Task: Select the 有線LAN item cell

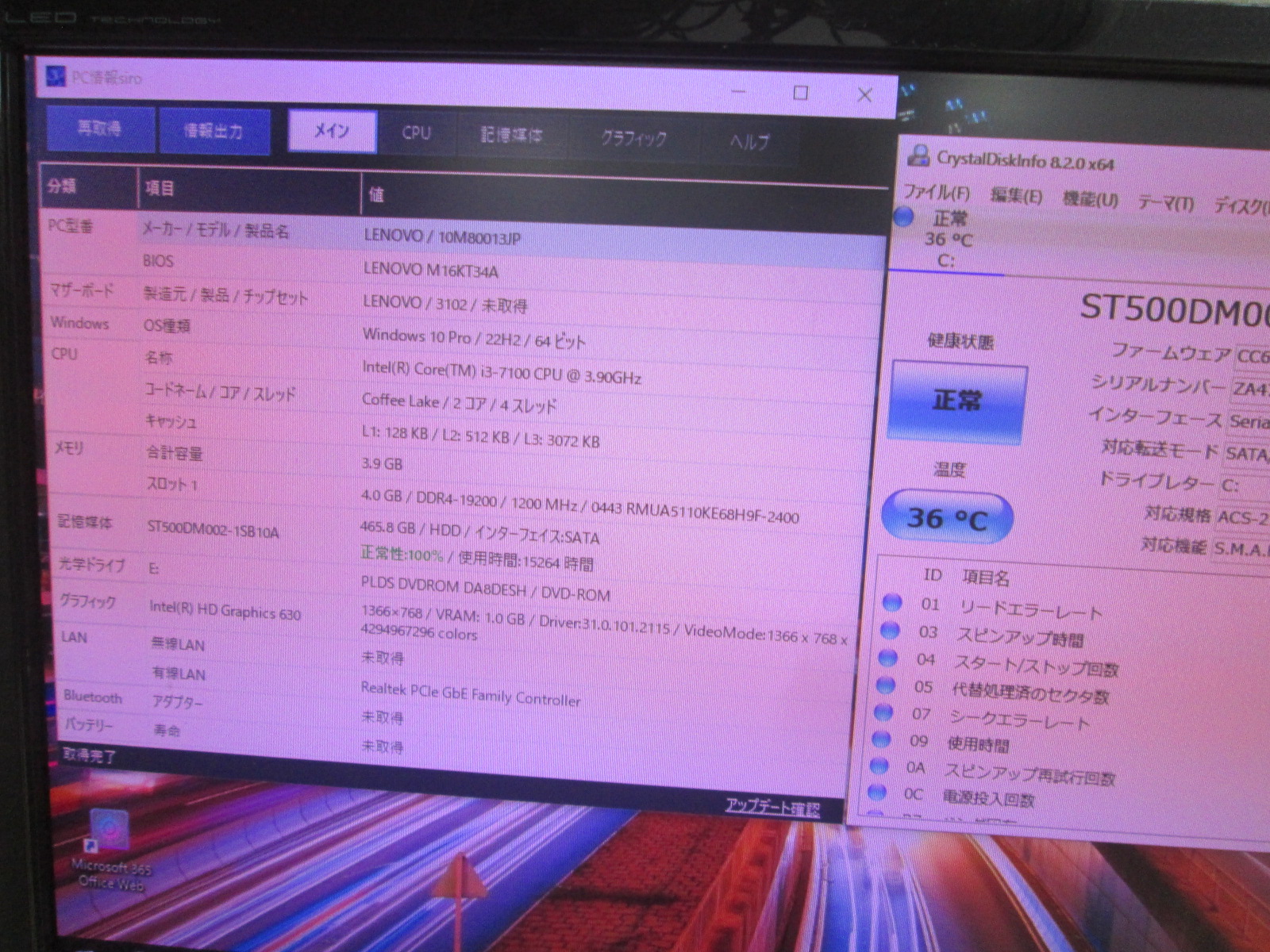Action: pos(179,674)
